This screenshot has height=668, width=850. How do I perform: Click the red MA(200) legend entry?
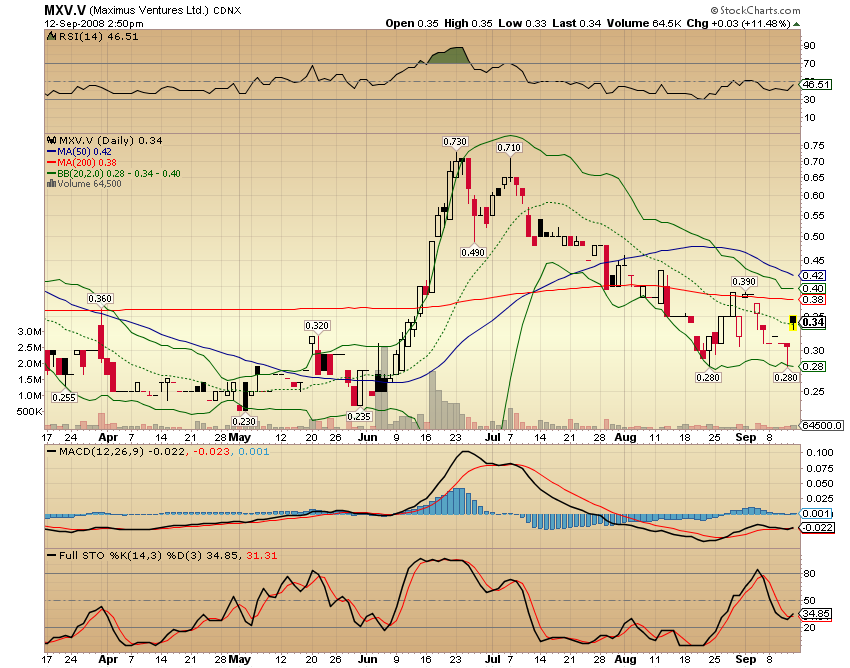click(x=85, y=162)
